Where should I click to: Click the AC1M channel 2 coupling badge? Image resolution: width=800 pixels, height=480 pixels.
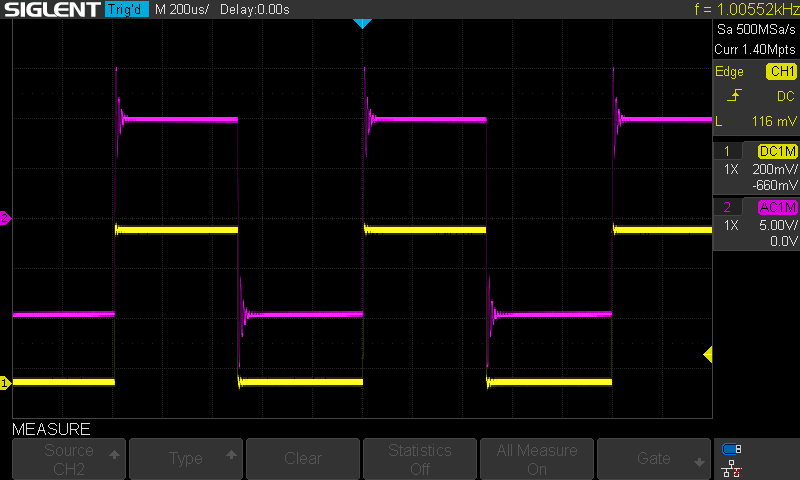click(778, 208)
